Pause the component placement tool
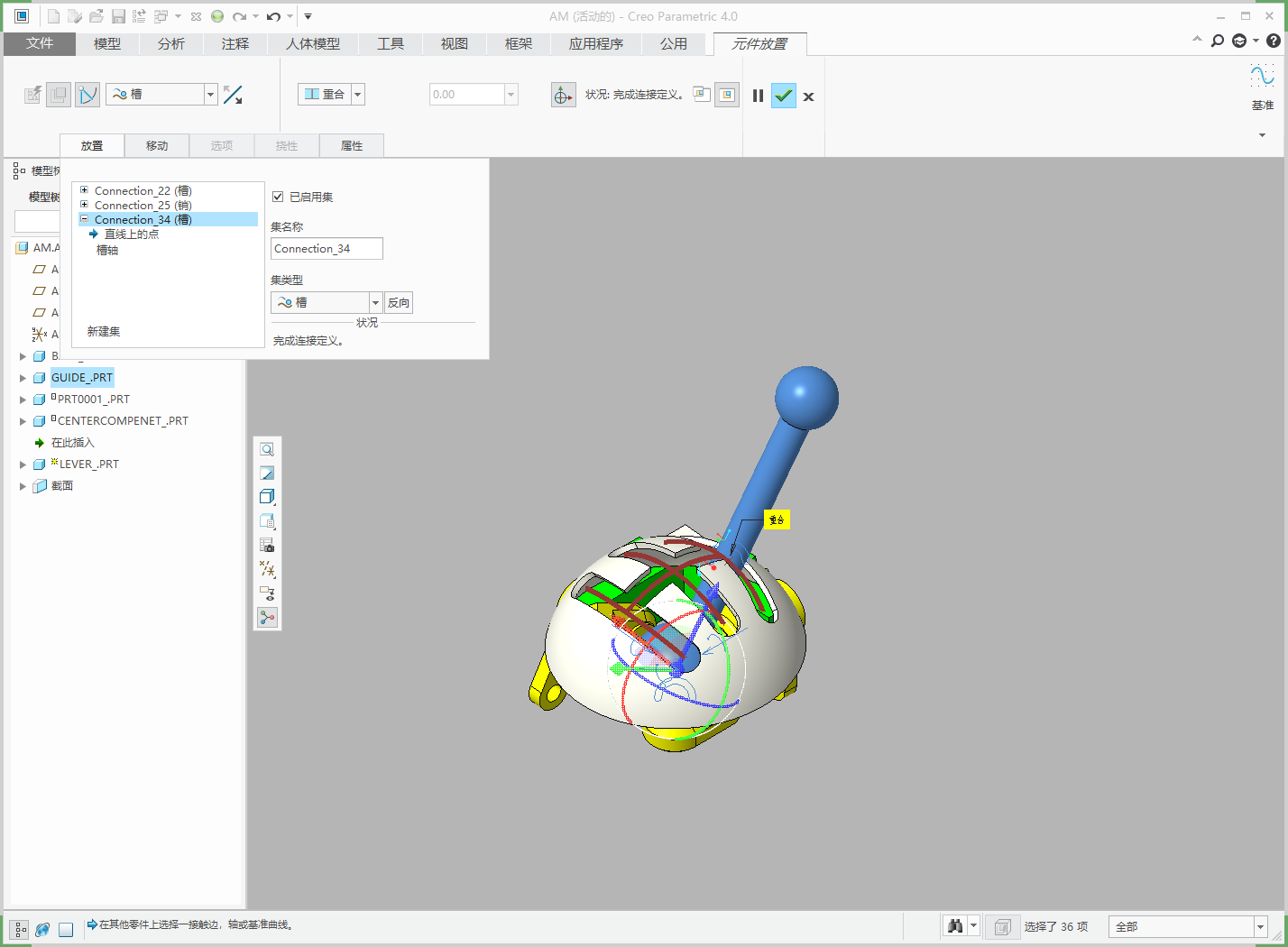Image resolution: width=1288 pixels, height=947 pixels. pyautogui.click(x=758, y=96)
